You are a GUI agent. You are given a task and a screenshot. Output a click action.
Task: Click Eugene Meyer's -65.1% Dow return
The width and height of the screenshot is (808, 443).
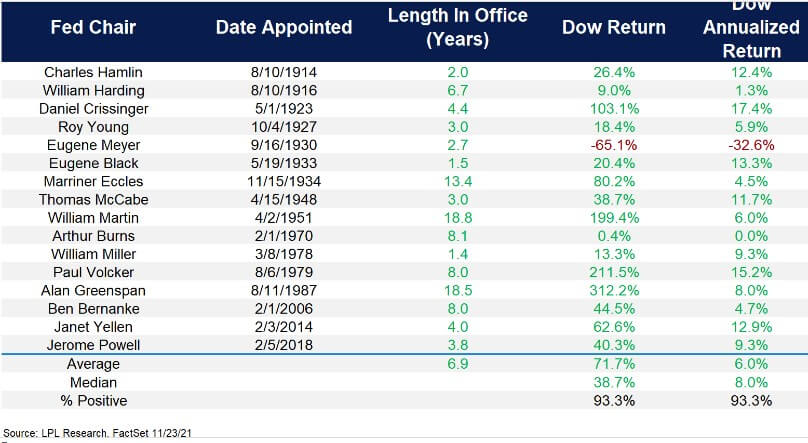(x=614, y=145)
